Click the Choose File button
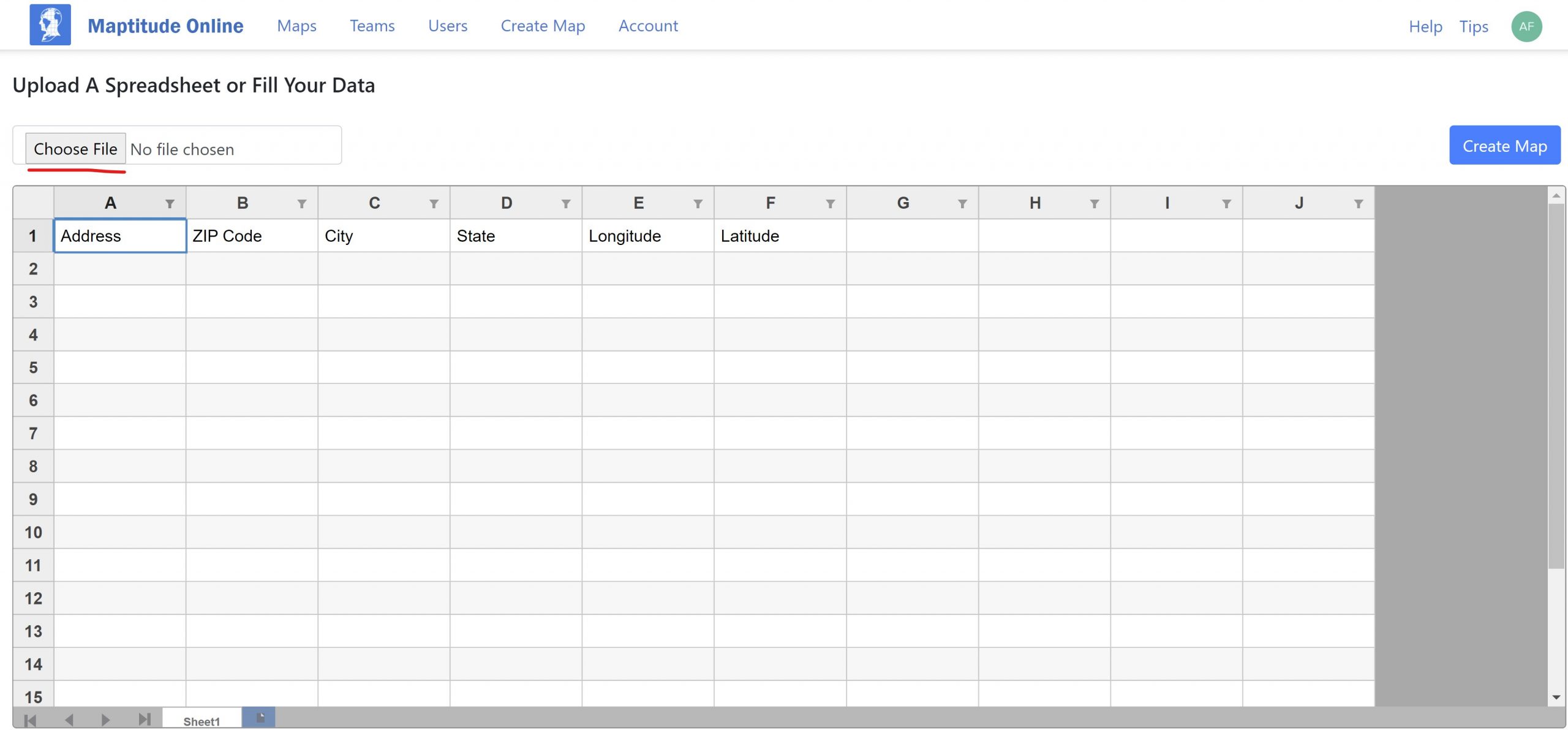Viewport: 1568px width, 730px height. coord(75,149)
